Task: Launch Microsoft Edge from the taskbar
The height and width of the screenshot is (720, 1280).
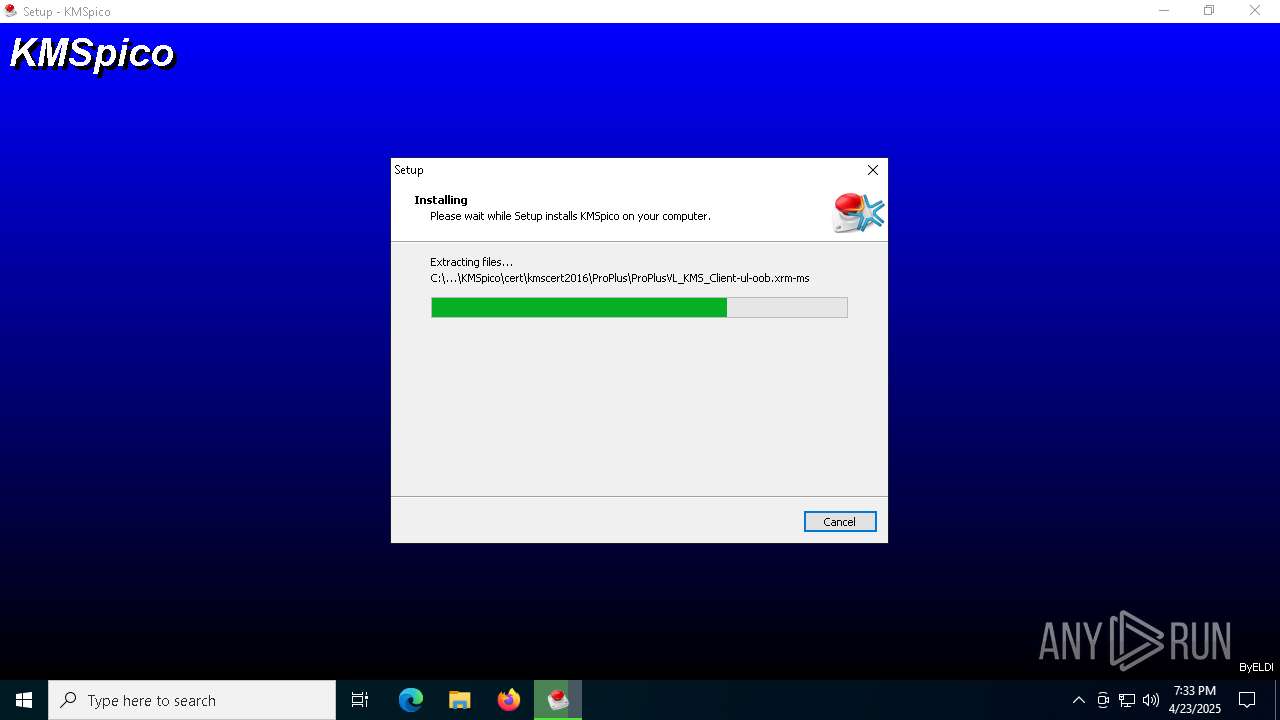Action: tap(411, 700)
